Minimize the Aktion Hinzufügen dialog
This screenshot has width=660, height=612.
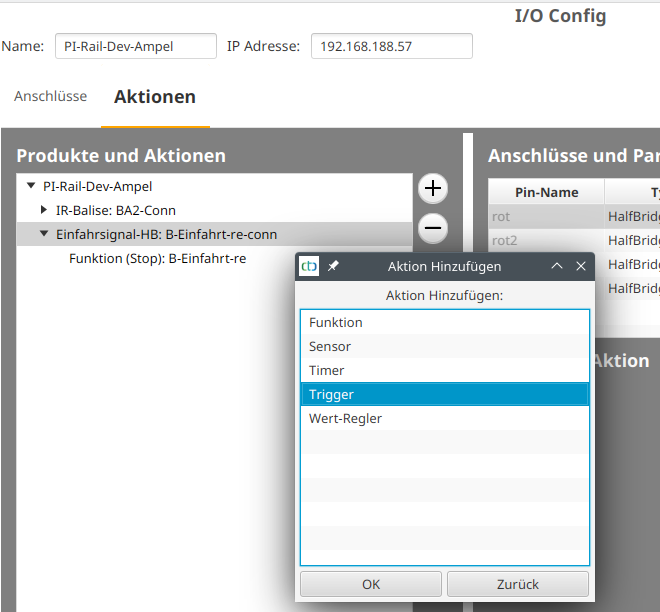point(557,267)
